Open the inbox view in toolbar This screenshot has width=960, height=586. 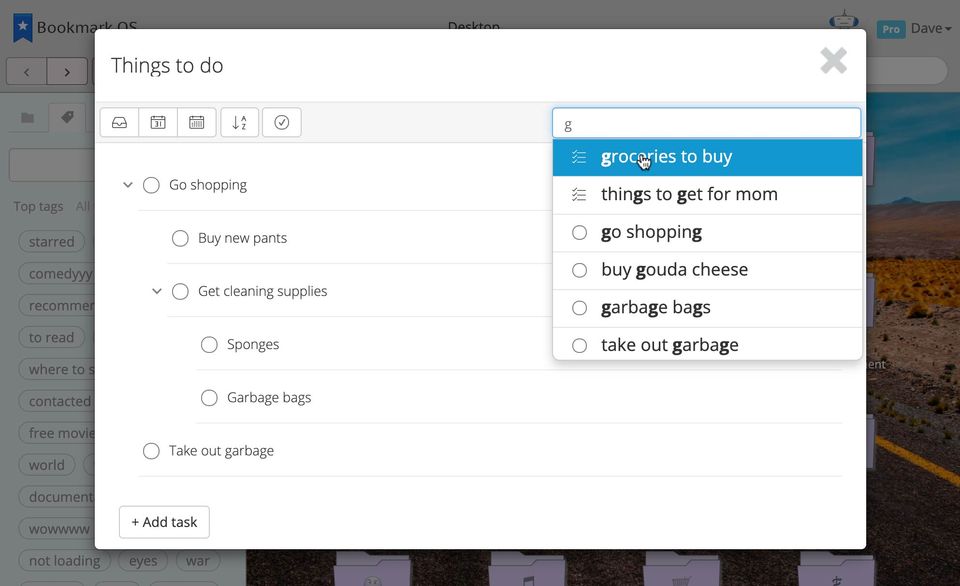coord(119,122)
